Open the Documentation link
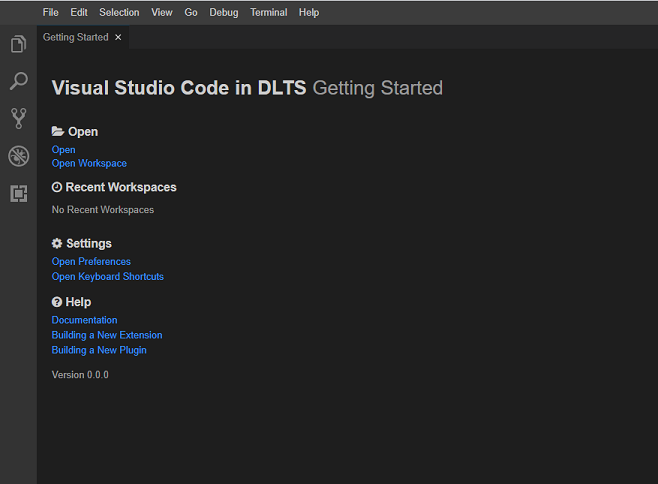 pyautogui.click(x=84, y=320)
